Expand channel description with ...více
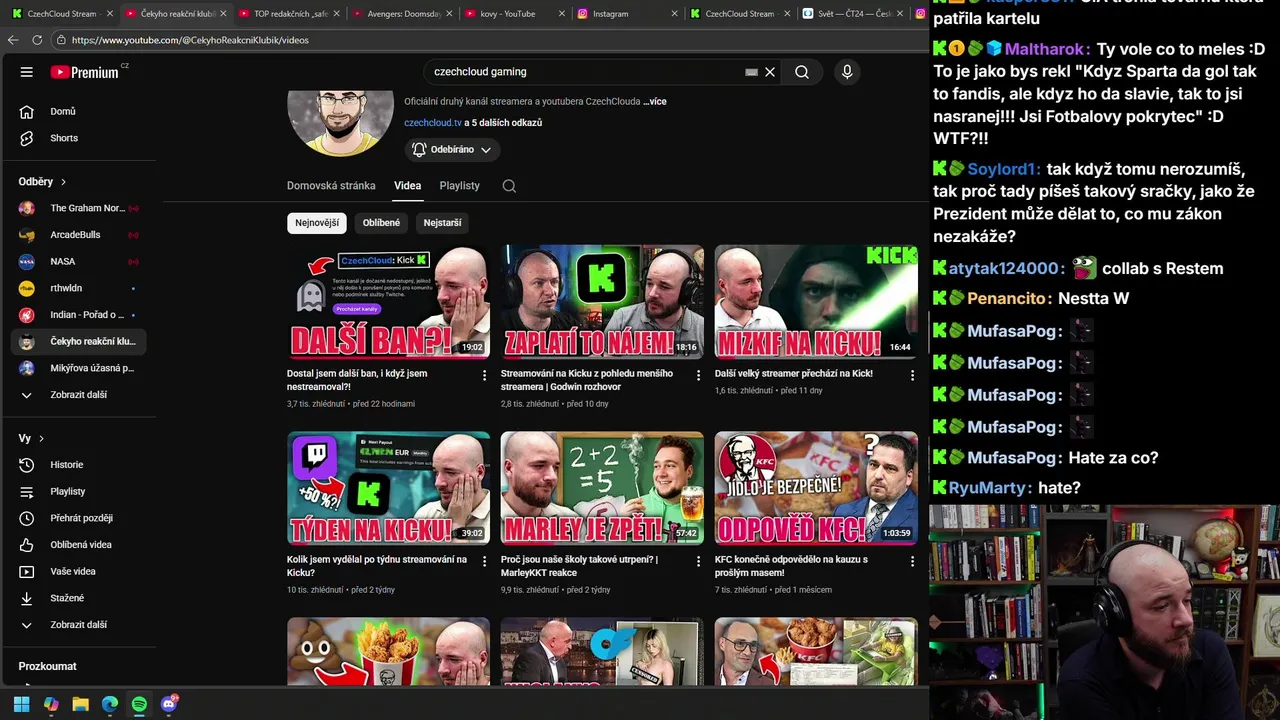The image size is (1280, 720). [654, 101]
